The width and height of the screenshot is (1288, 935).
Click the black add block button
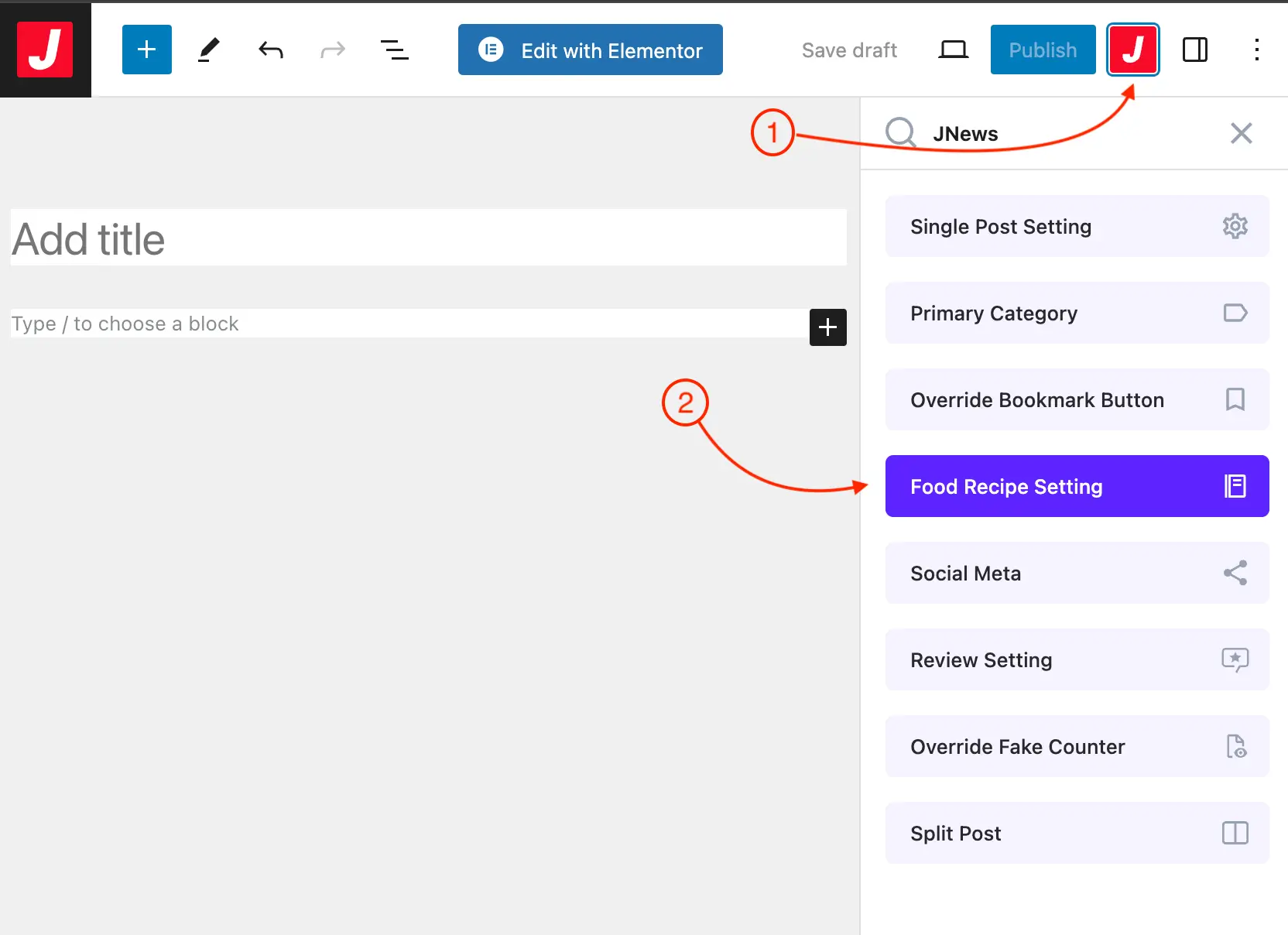[x=827, y=327]
